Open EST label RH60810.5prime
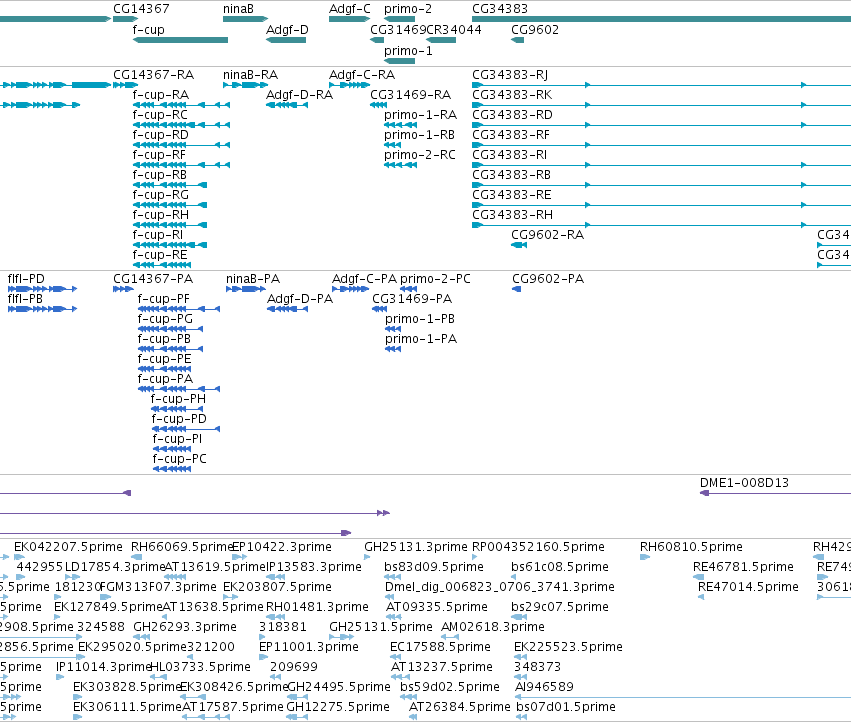Viewport: 851px width, 722px height. [691, 547]
